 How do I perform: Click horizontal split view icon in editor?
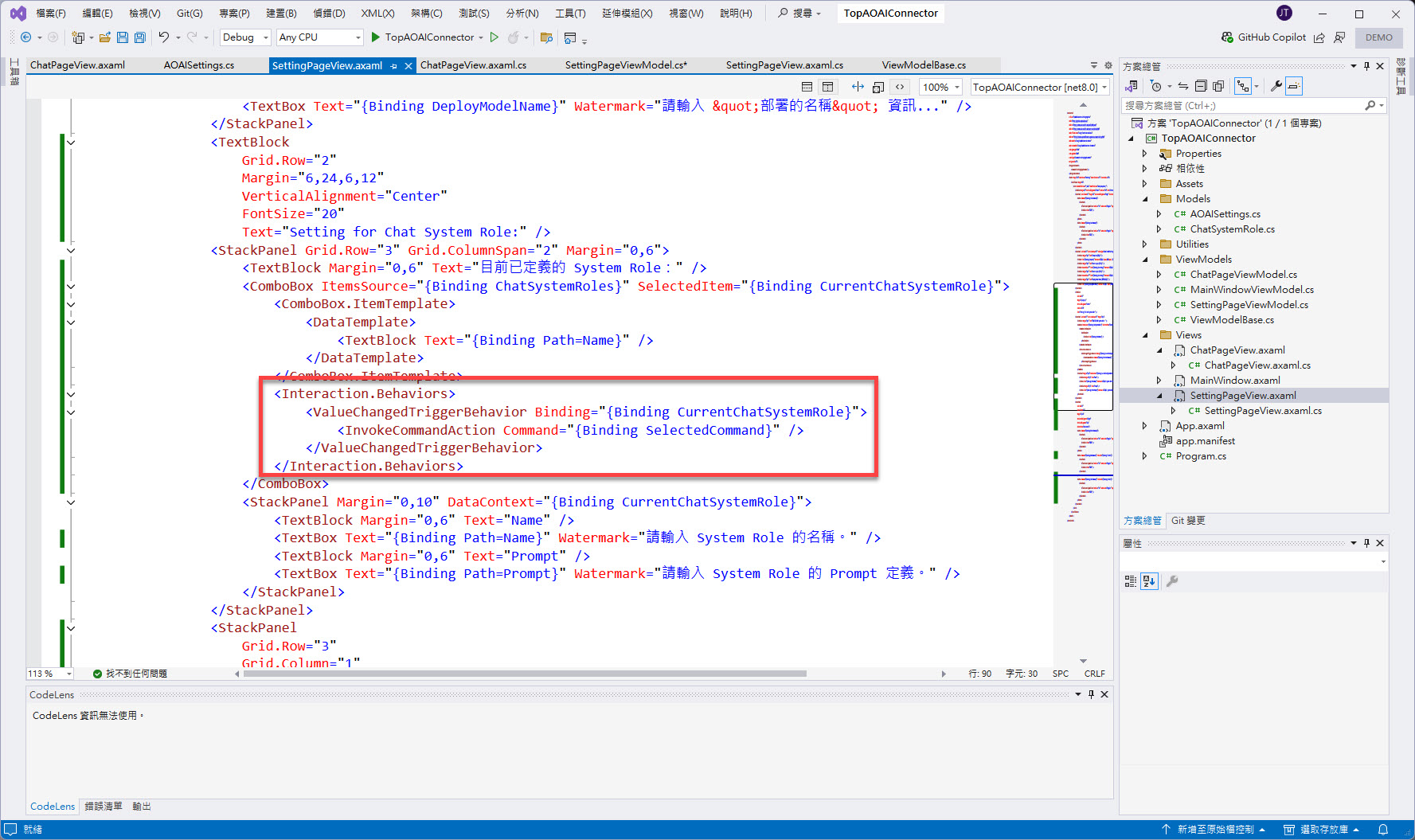[x=807, y=87]
